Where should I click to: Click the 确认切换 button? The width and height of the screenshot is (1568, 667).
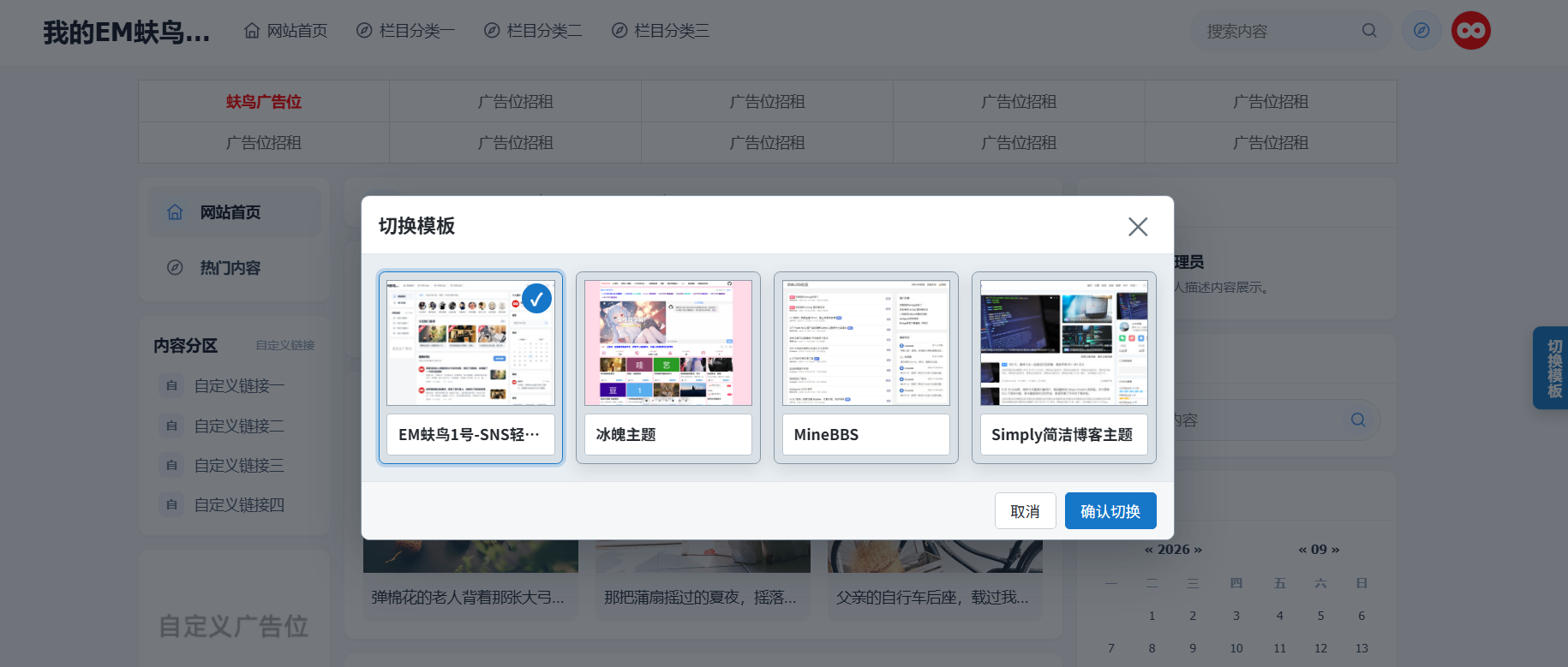[1110, 511]
